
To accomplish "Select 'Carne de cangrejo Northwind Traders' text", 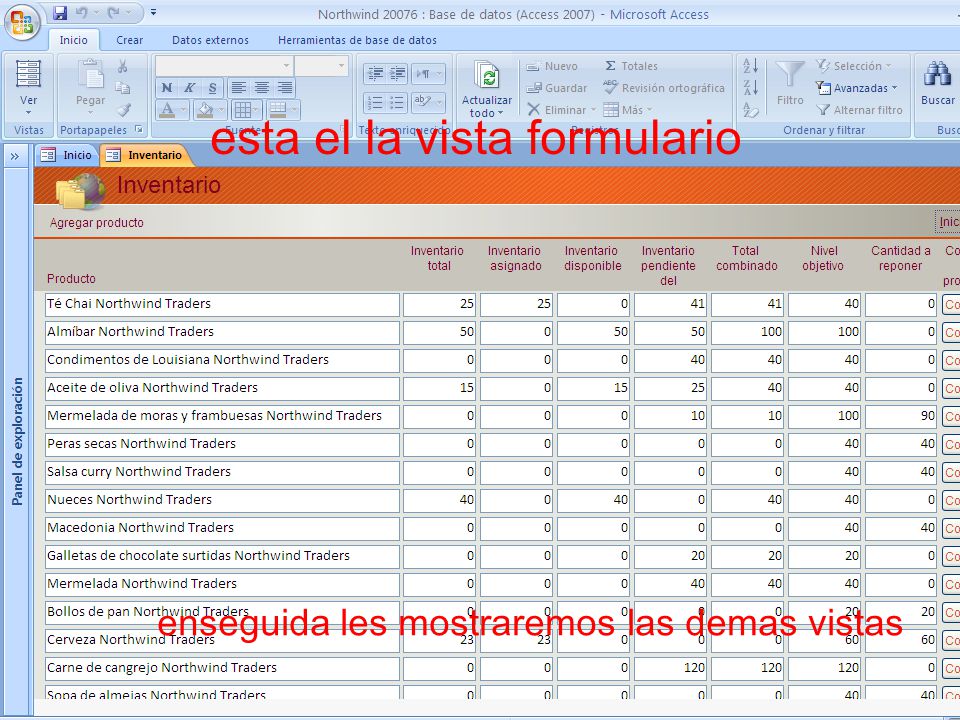I will (162, 667).
